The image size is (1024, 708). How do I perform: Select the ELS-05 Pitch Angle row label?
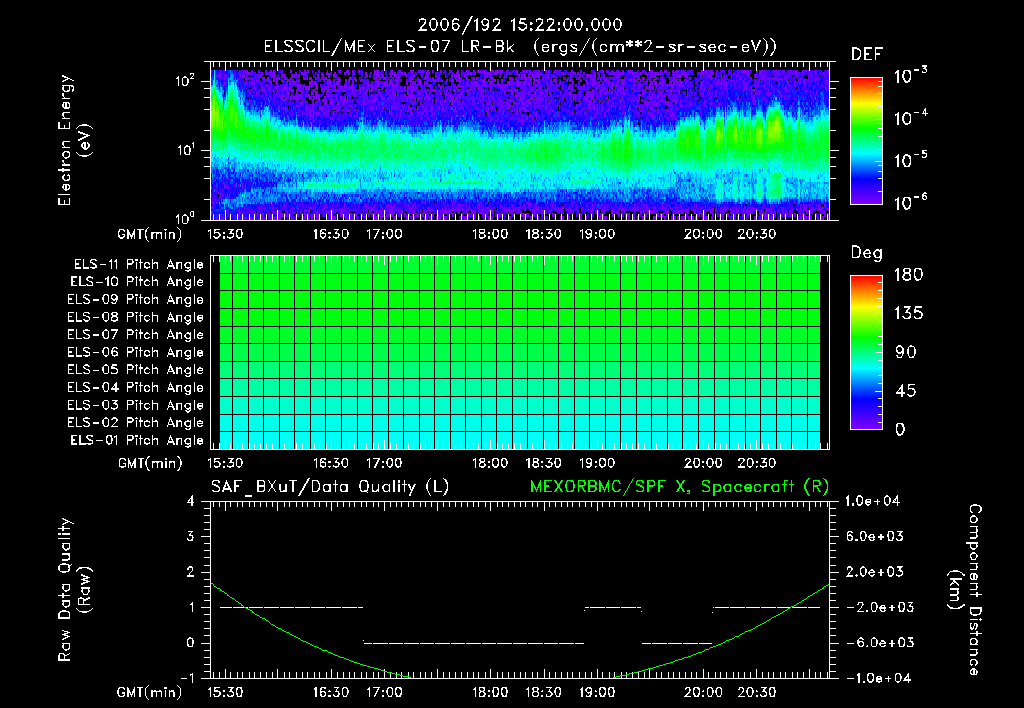pyautogui.click(x=136, y=370)
